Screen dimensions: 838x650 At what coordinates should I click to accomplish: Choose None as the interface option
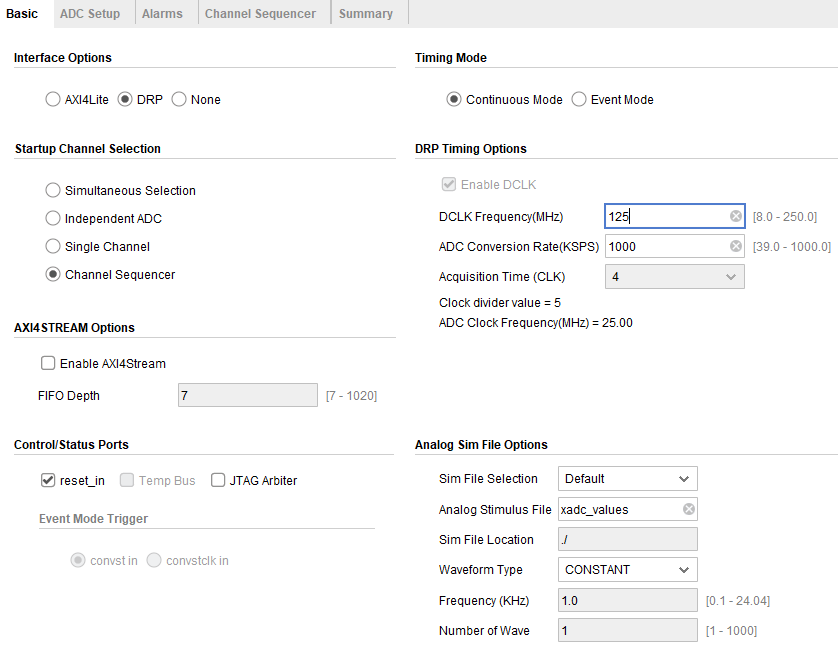coord(179,99)
